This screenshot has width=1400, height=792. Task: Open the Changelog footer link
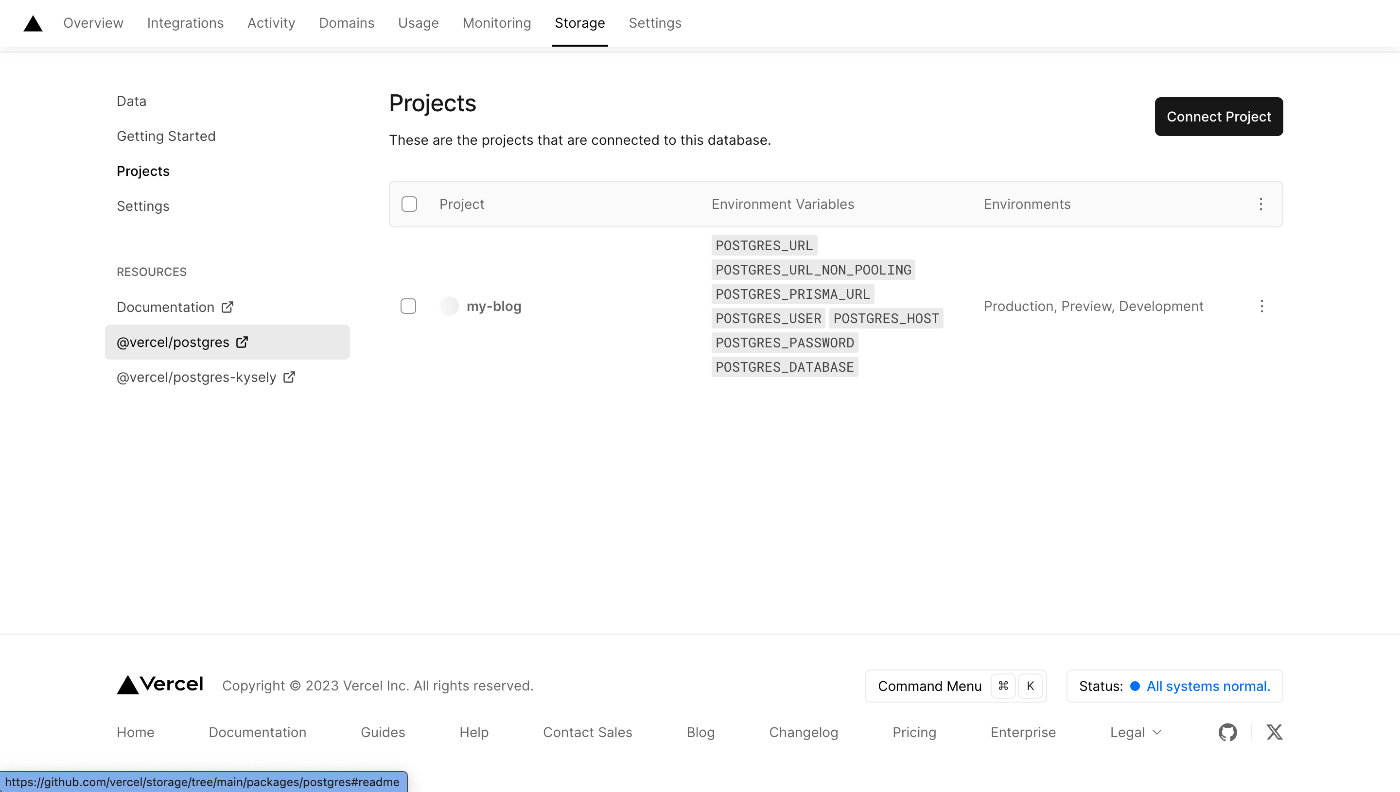click(804, 732)
